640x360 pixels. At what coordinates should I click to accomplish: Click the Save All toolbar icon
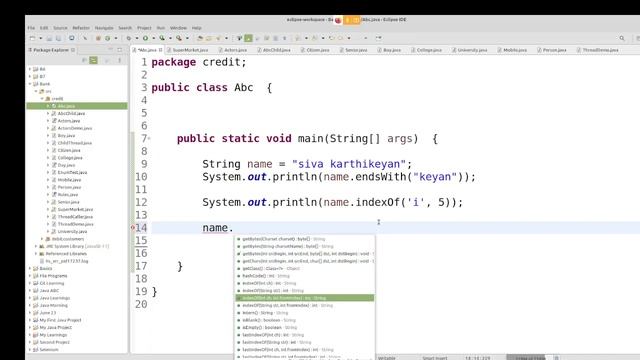pos(58,38)
